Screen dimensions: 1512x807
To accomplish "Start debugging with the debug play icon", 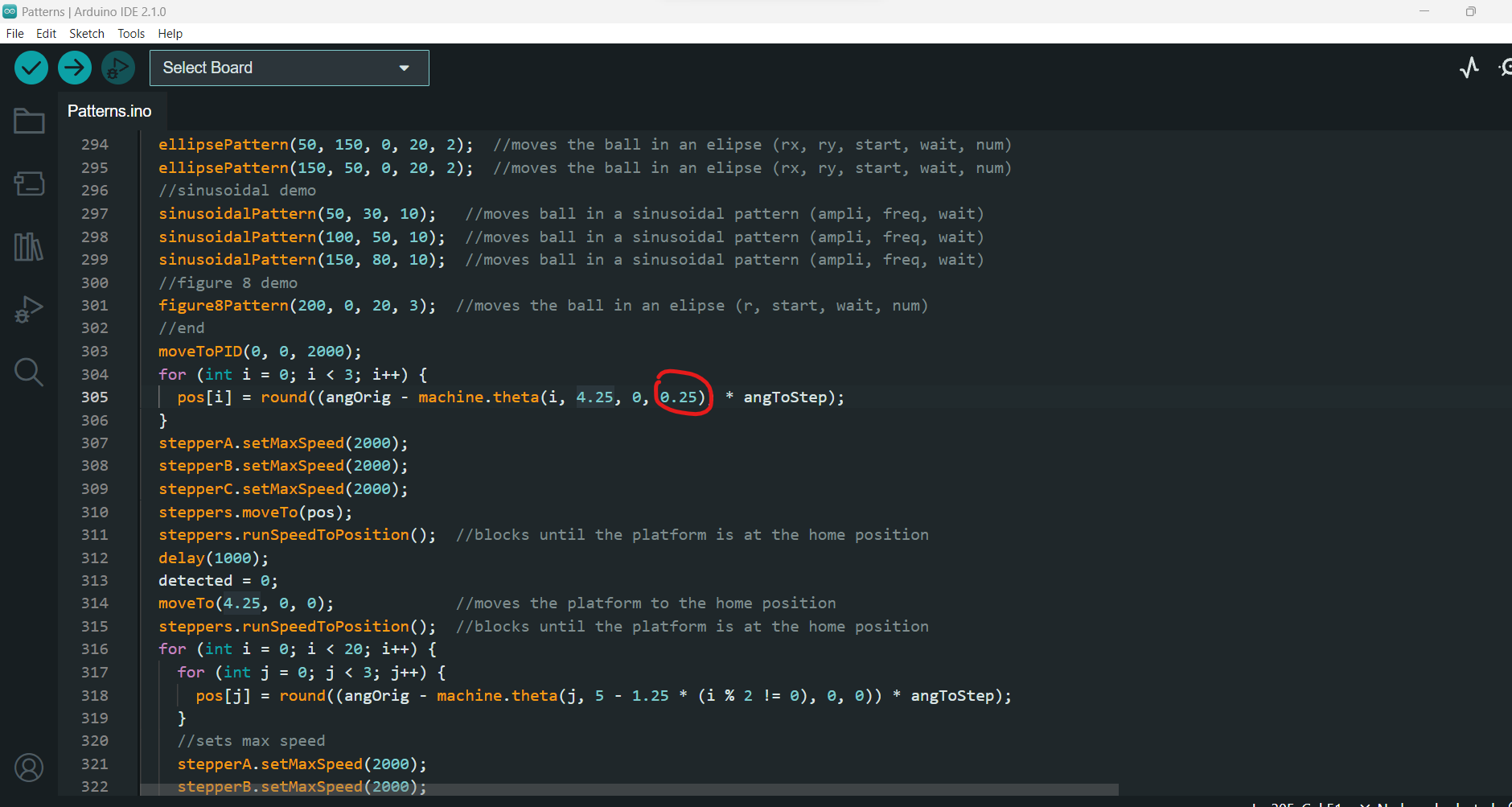I will (x=118, y=68).
